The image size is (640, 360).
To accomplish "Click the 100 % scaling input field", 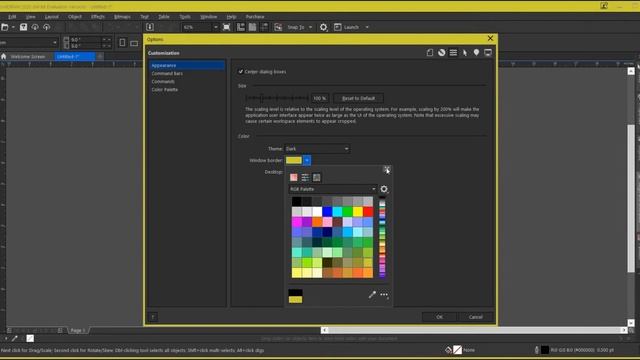I will (320, 98).
